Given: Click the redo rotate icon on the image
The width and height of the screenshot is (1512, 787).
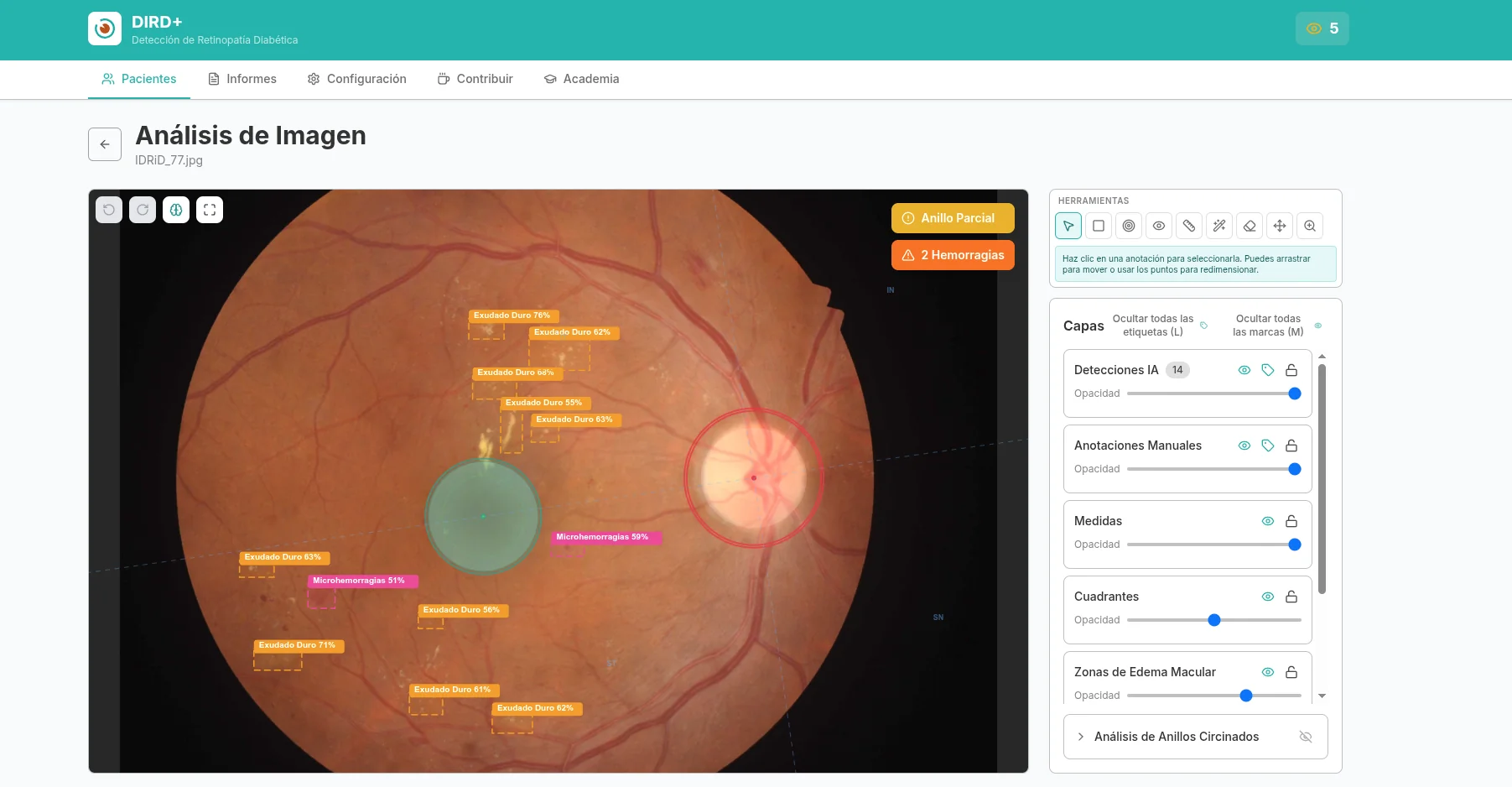Looking at the screenshot, I should pos(143,210).
